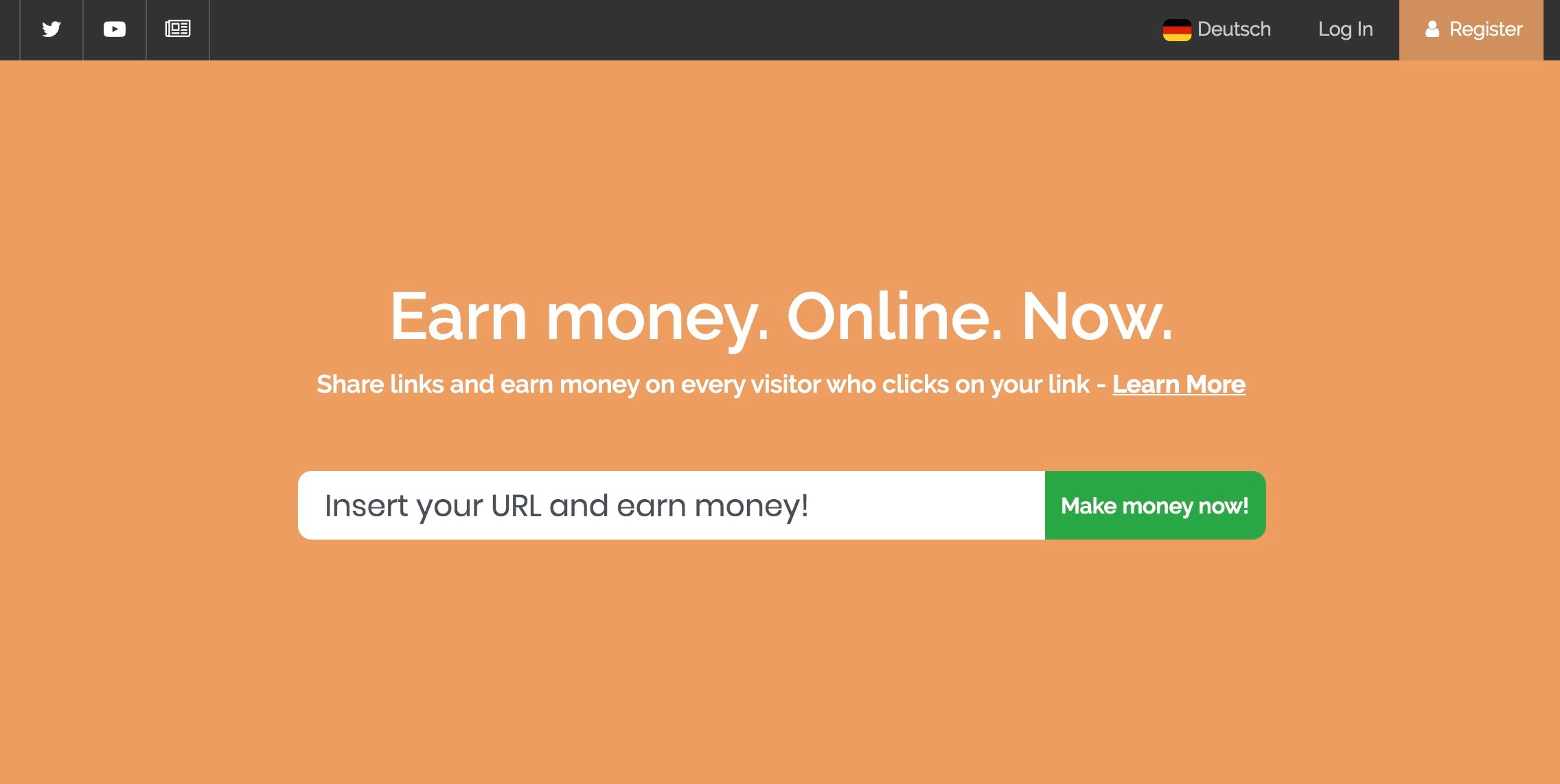Screen dimensions: 1560x784
Task: Click the news feed panel icon
Action: [177, 28]
